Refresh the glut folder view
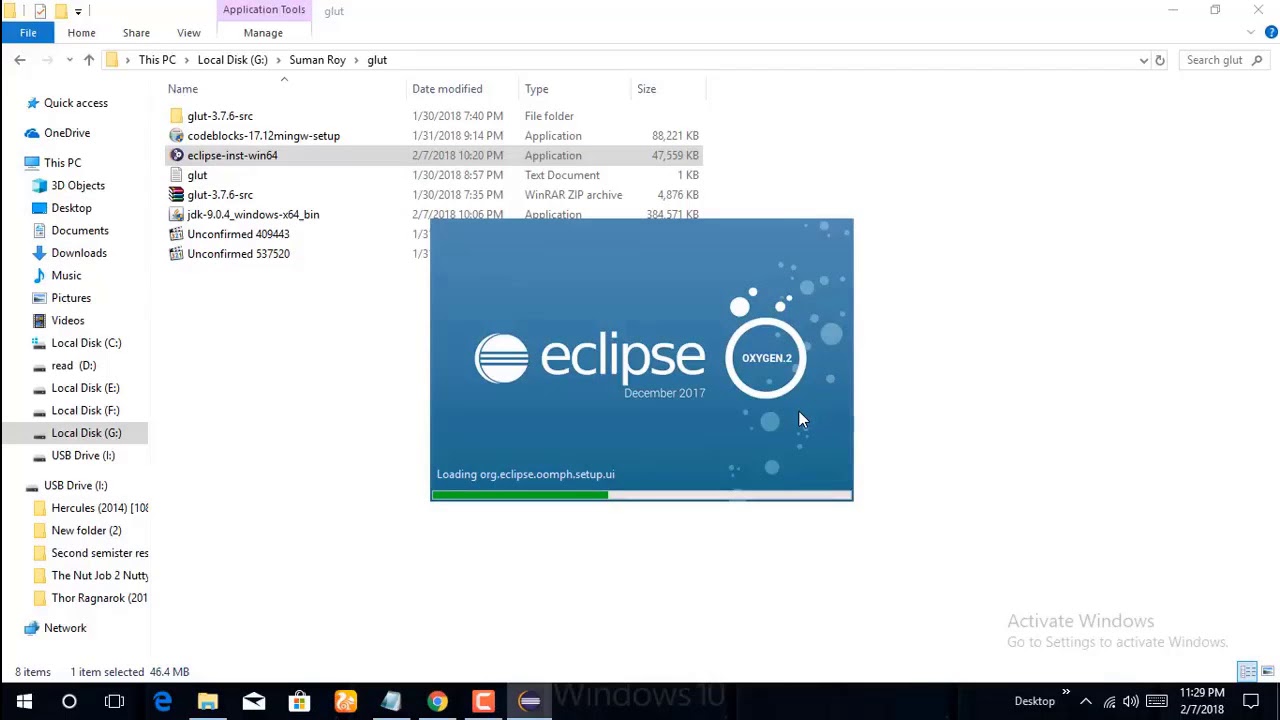Screen dimensions: 1280x720 click(1160, 60)
